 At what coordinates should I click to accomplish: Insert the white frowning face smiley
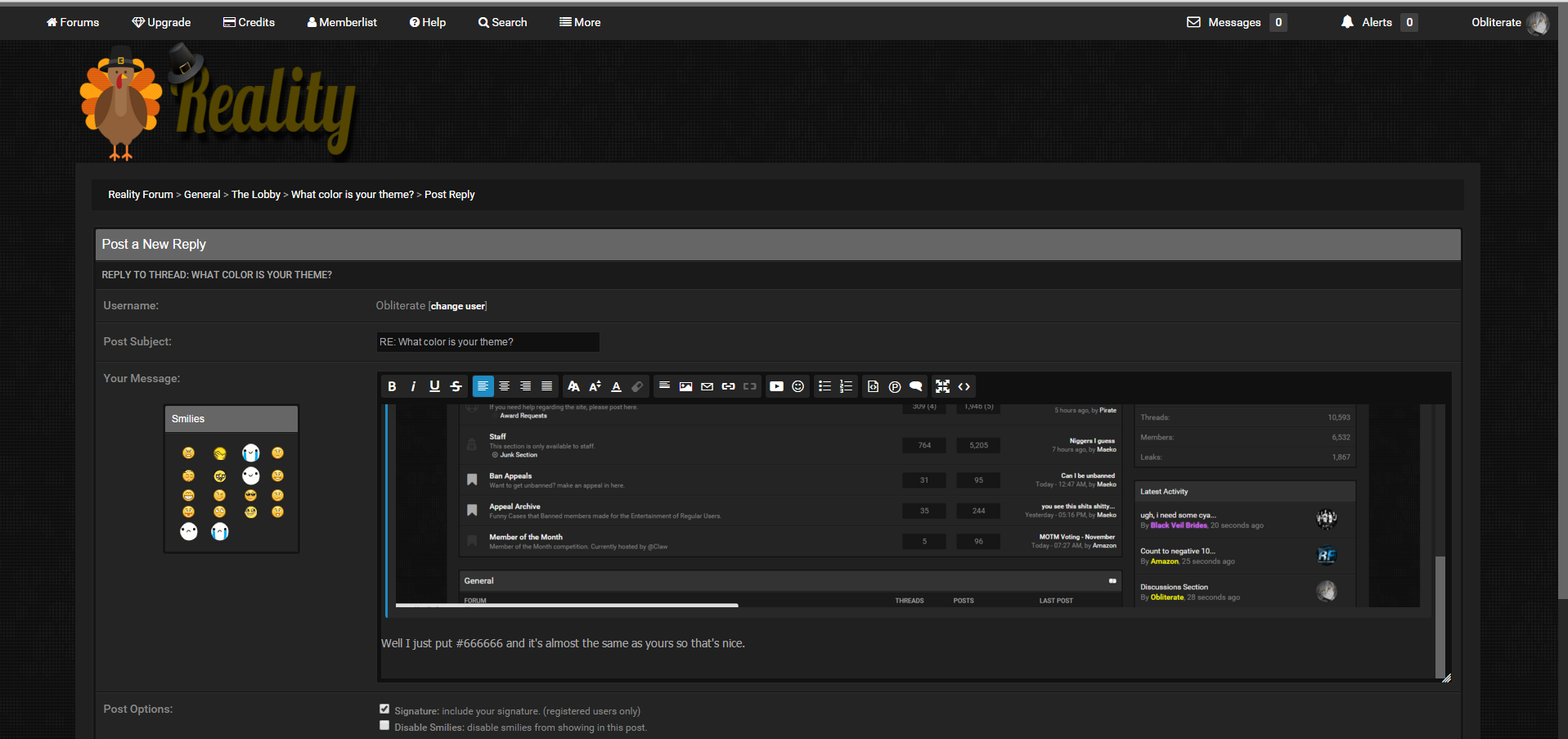tap(189, 531)
